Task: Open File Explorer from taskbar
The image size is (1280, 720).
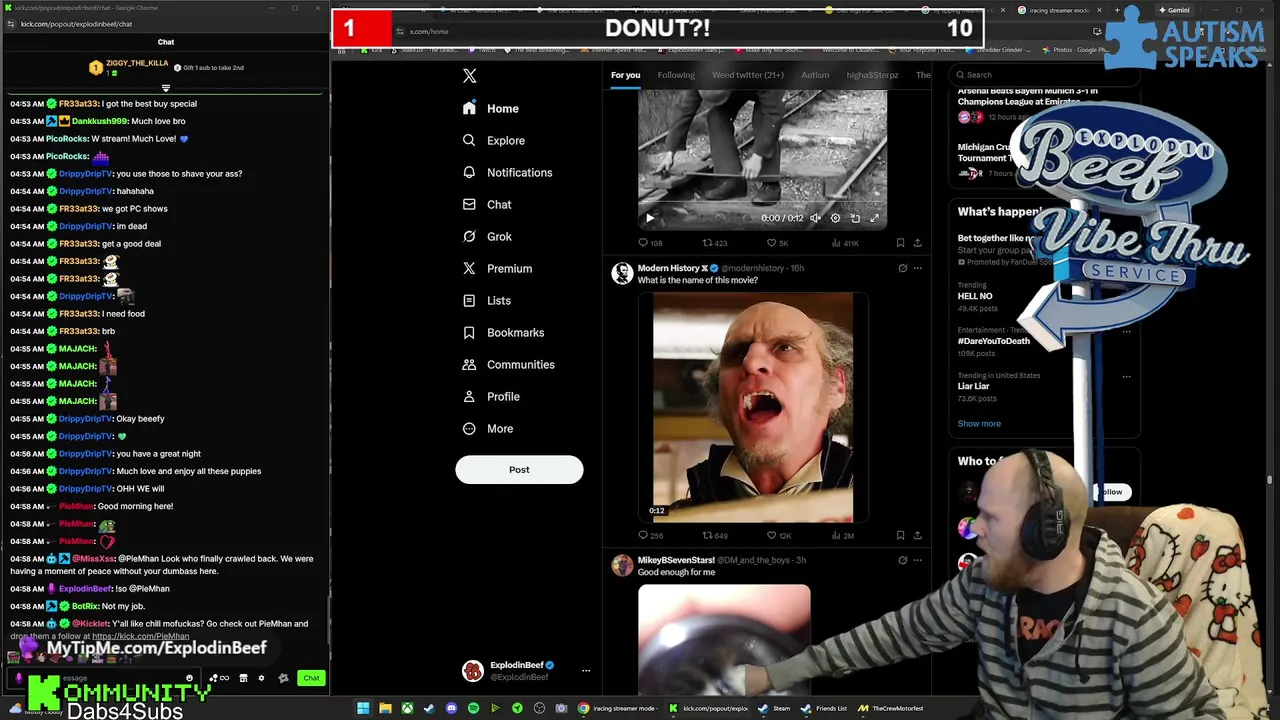Action: click(x=385, y=708)
